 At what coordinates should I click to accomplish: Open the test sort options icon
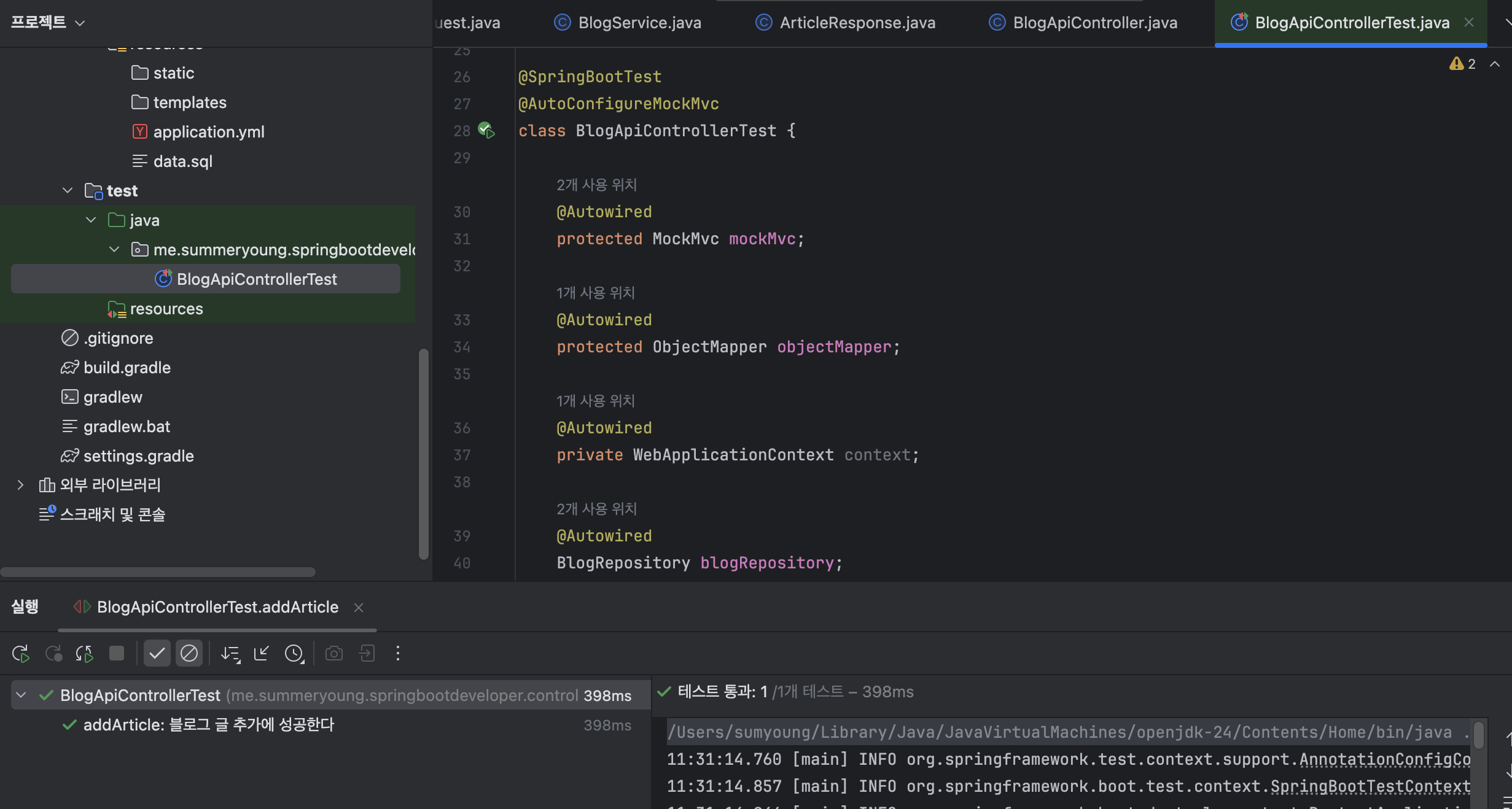coord(230,654)
